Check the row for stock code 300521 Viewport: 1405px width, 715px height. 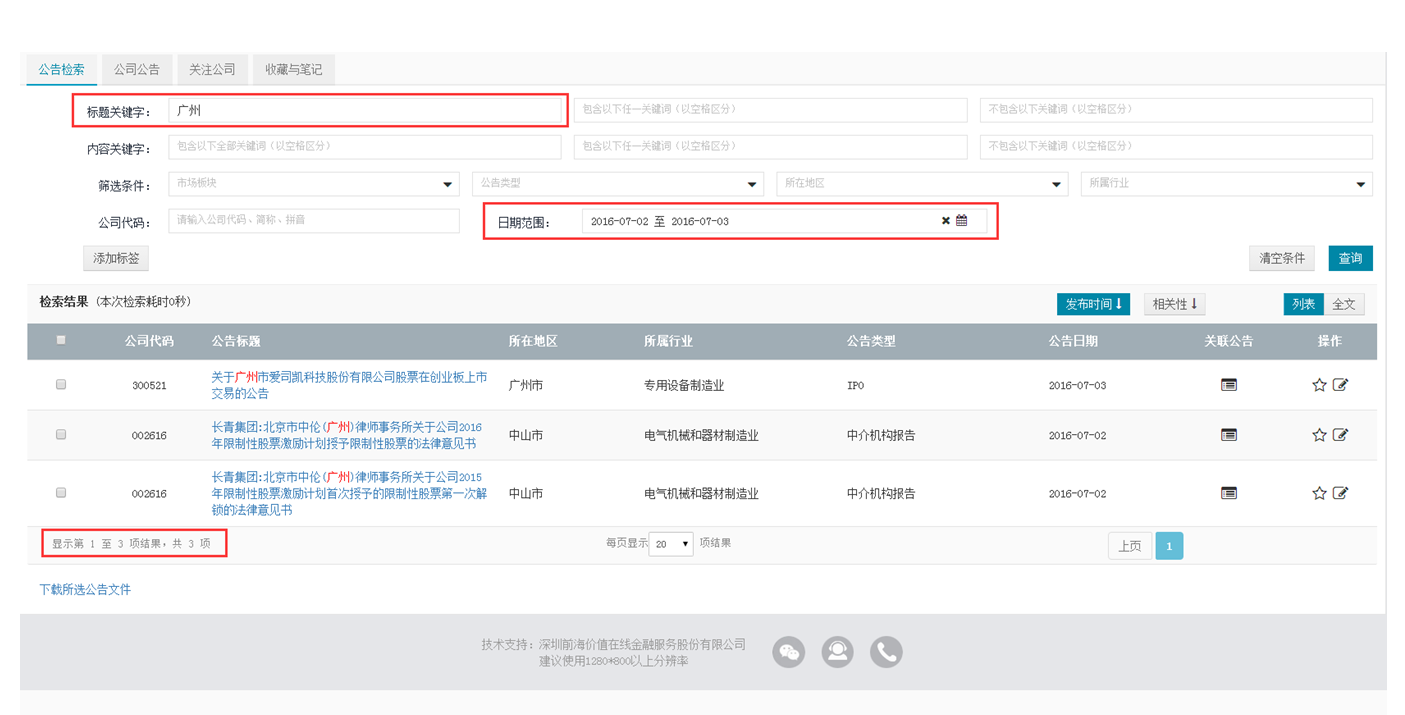point(61,384)
